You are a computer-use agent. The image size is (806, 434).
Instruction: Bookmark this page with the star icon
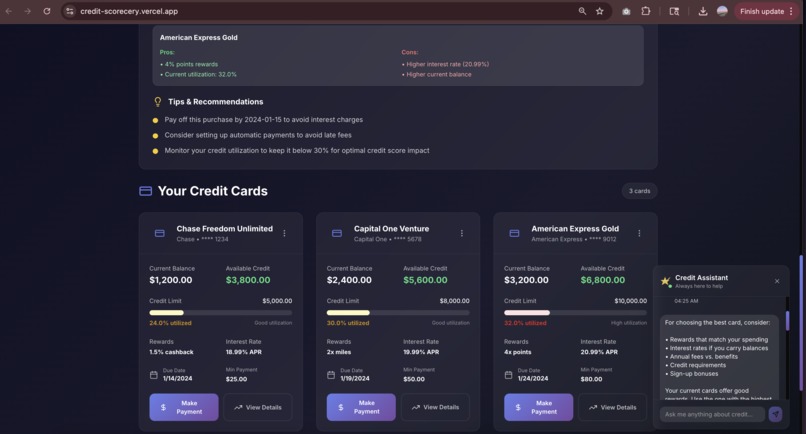[599, 11]
